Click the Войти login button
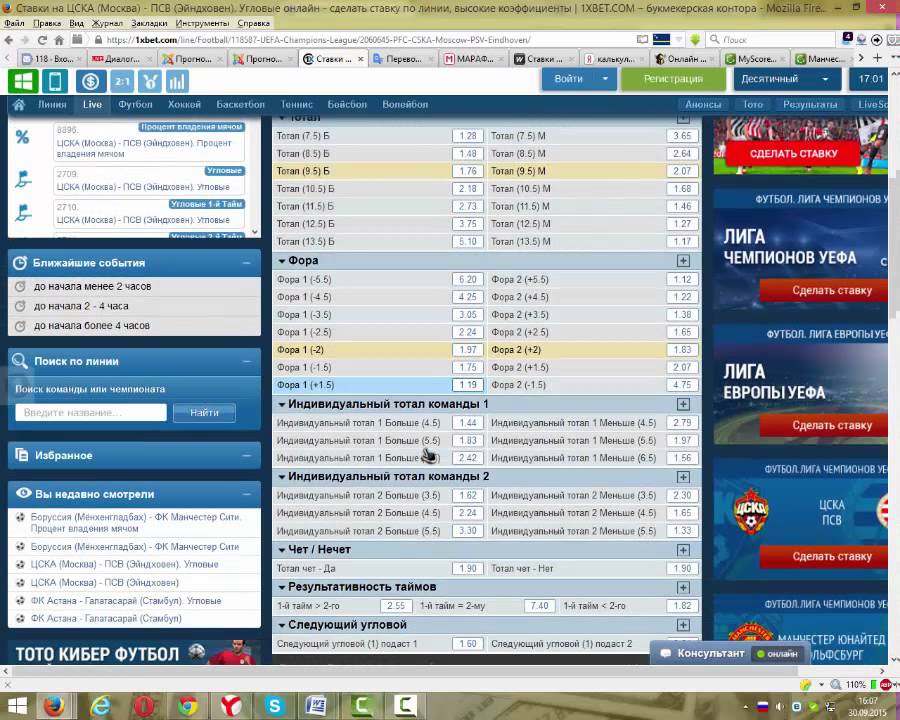900x720 pixels. point(568,79)
